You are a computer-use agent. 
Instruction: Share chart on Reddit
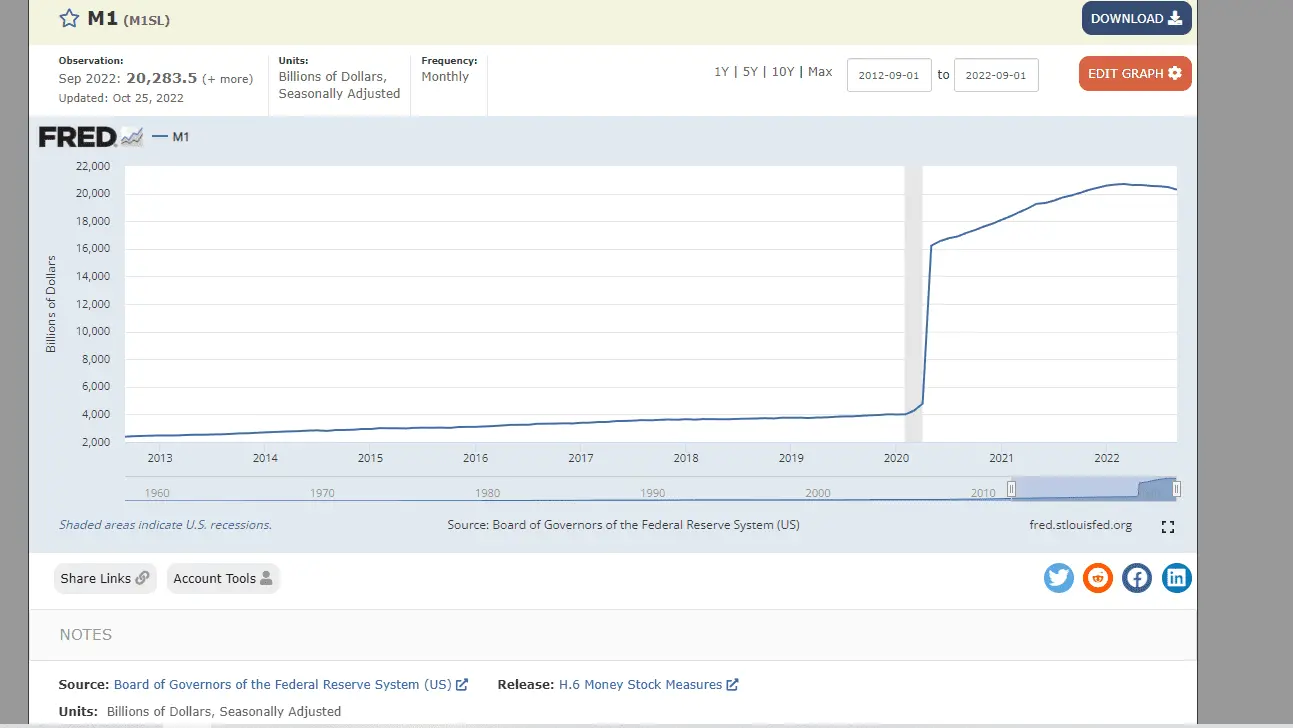(x=1098, y=578)
